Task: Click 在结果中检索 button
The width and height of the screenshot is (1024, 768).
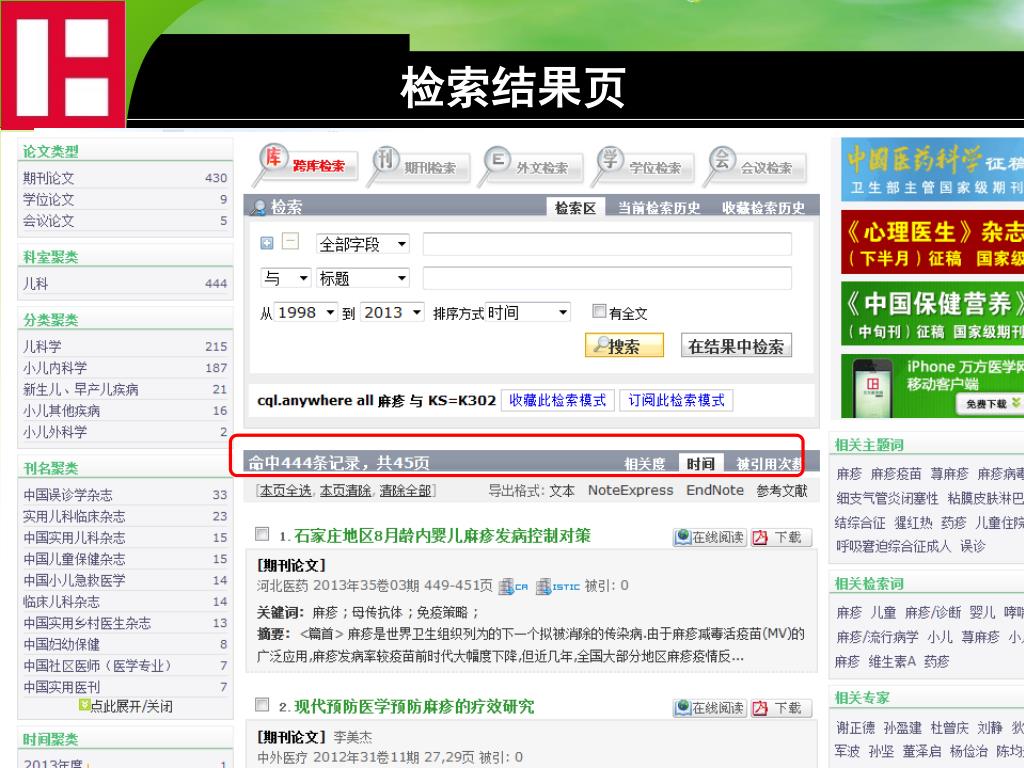Action: pos(736,345)
